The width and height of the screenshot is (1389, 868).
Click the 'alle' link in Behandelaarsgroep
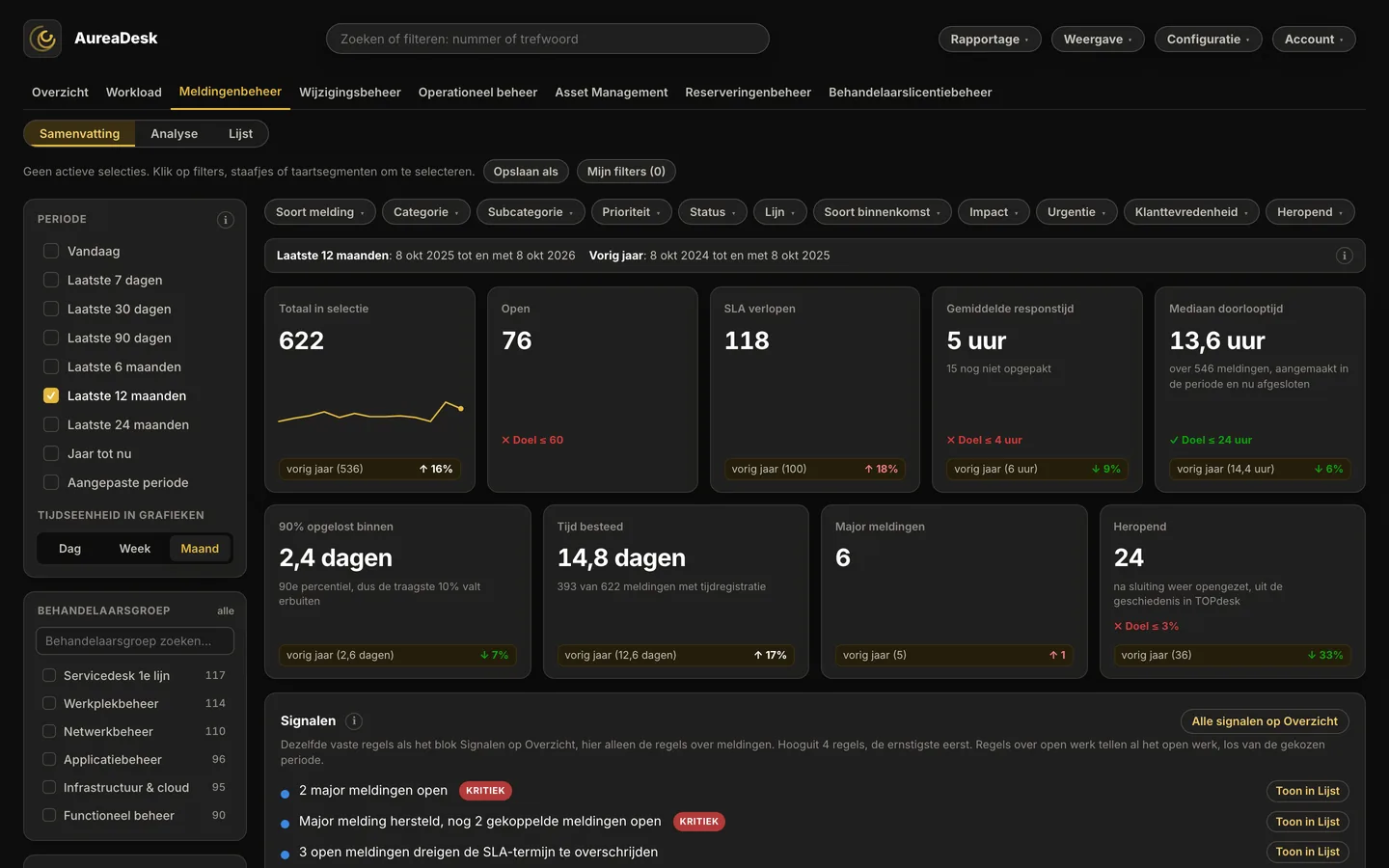[226, 611]
